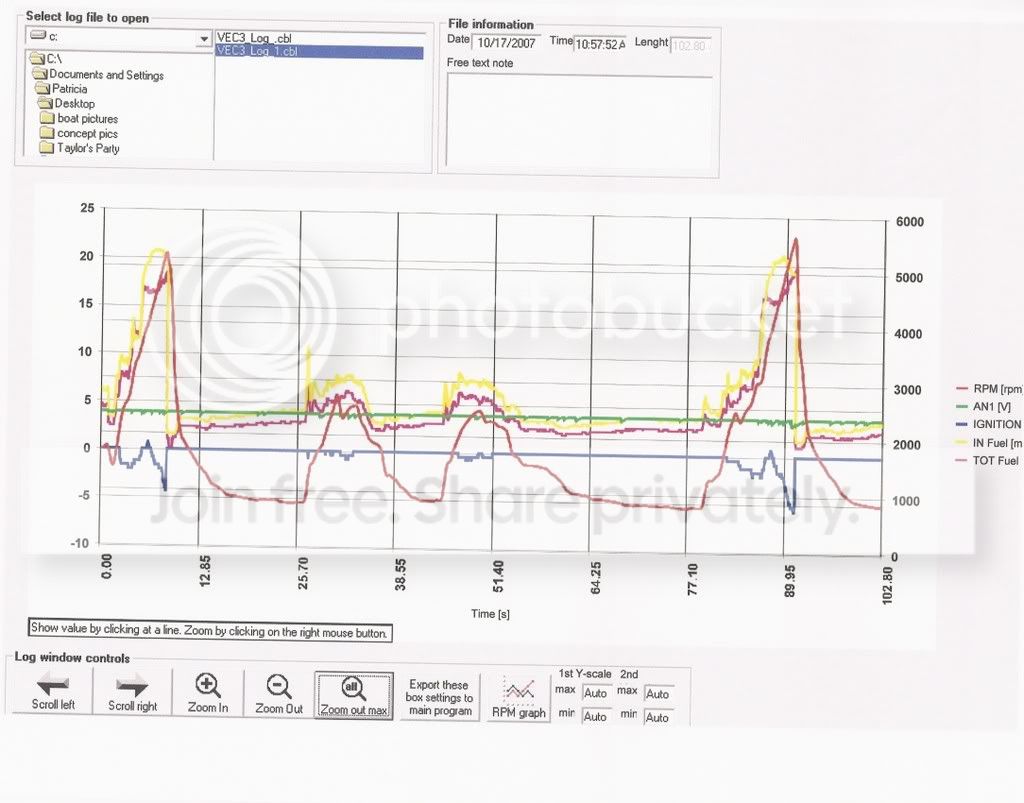Click the Zoom Out magnifier button
Screen dimensions: 1024x803
pyautogui.click(x=279, y=693)
